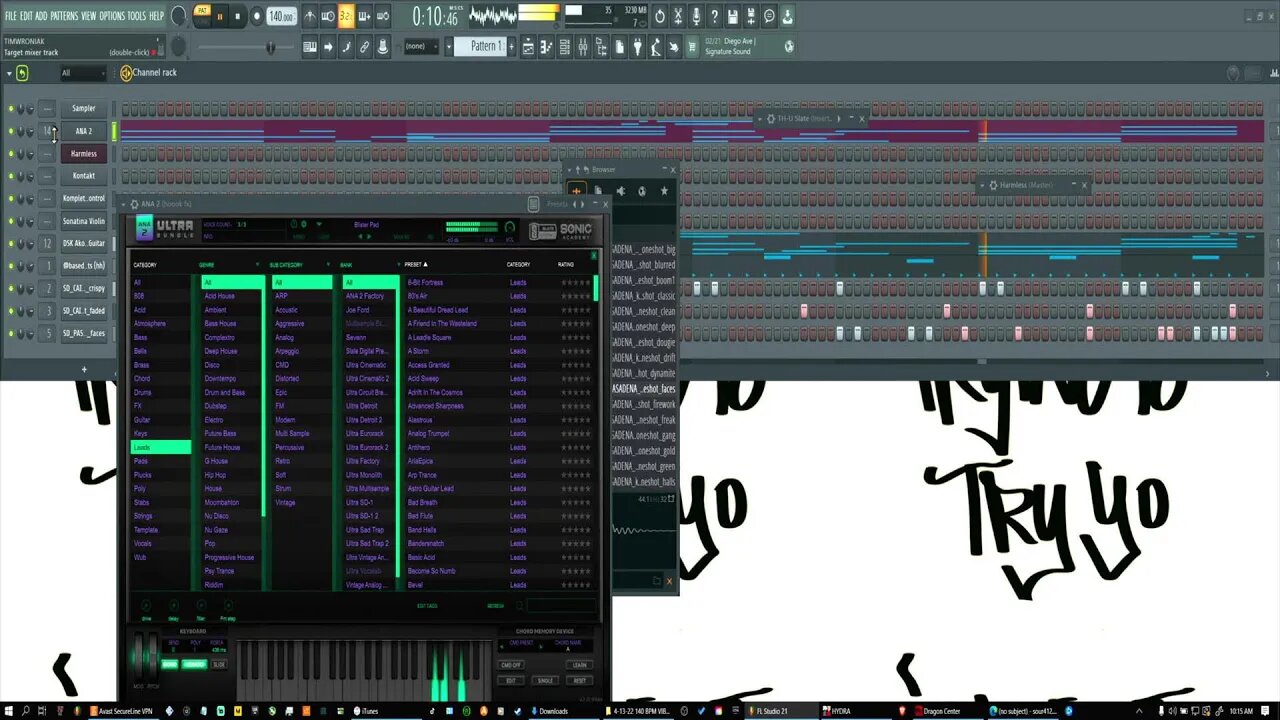The width and height of the screenshot is (1280, 720).
Task: Click the microphone recording icon
Action: pos(696,16)
